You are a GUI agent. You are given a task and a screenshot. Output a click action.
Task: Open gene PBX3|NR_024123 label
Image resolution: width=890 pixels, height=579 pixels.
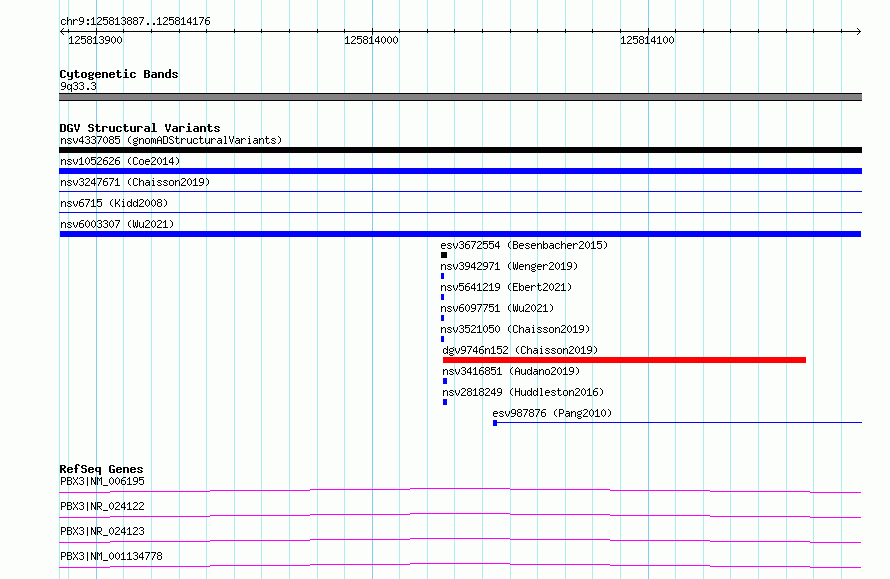point(102,531)
